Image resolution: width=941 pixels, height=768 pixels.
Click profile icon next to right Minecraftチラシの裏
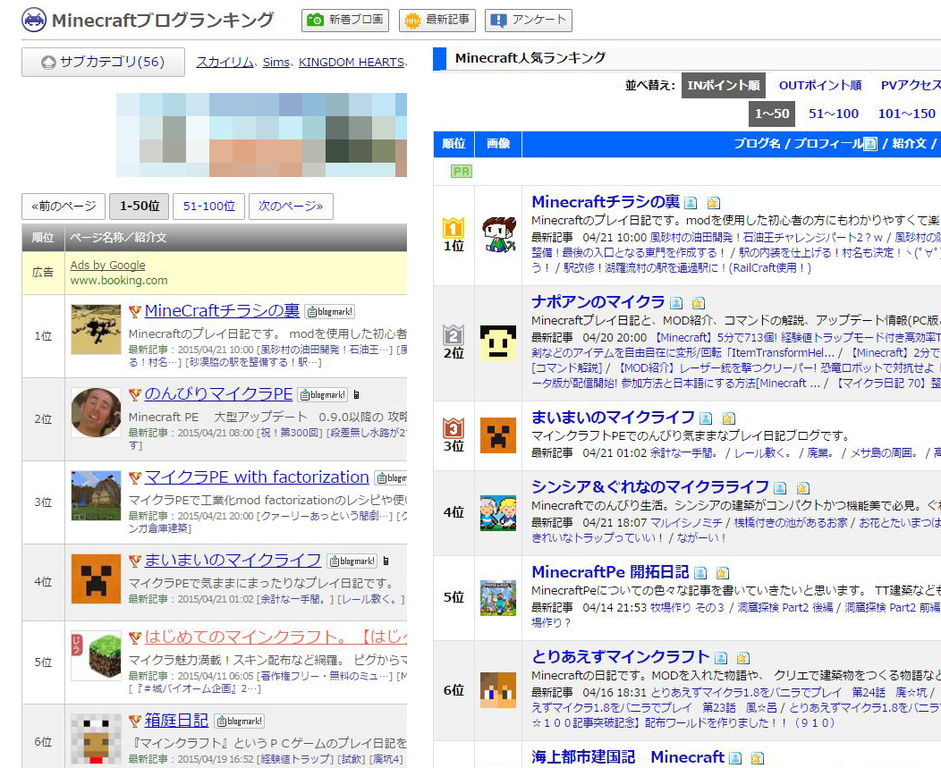(691, 203)
